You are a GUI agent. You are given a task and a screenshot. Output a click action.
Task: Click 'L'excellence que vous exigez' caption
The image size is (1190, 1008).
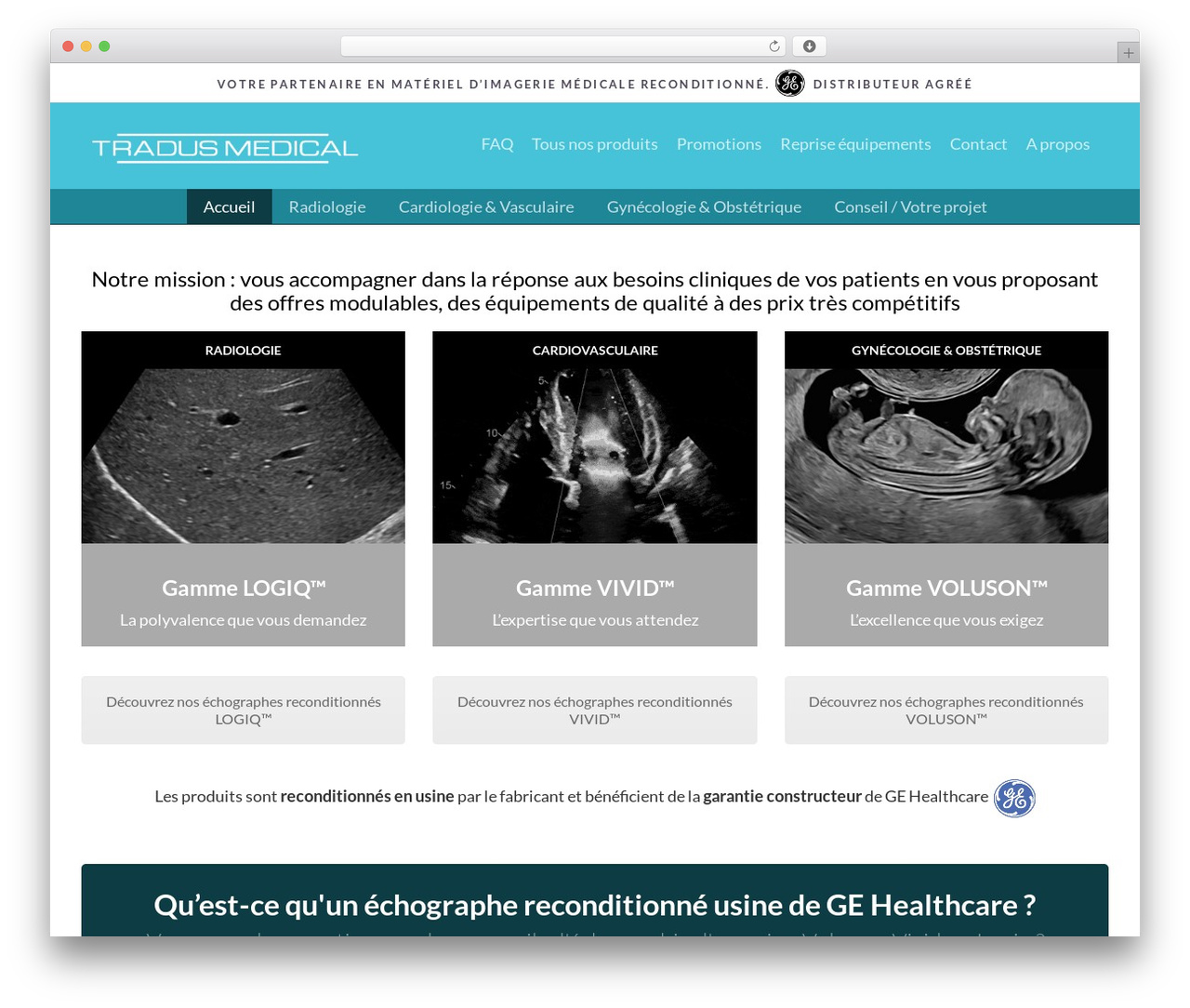(x=946, y=620)
